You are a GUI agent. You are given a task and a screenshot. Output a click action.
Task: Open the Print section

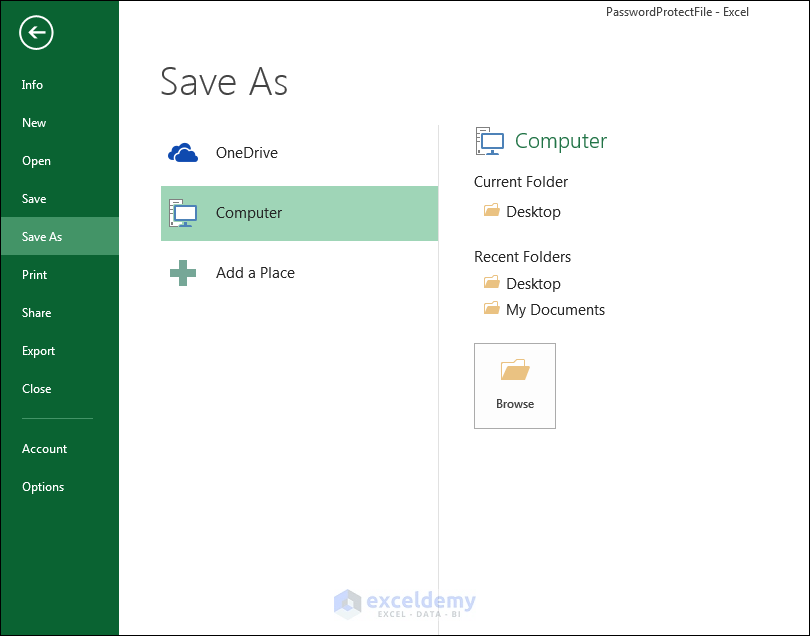33,274
